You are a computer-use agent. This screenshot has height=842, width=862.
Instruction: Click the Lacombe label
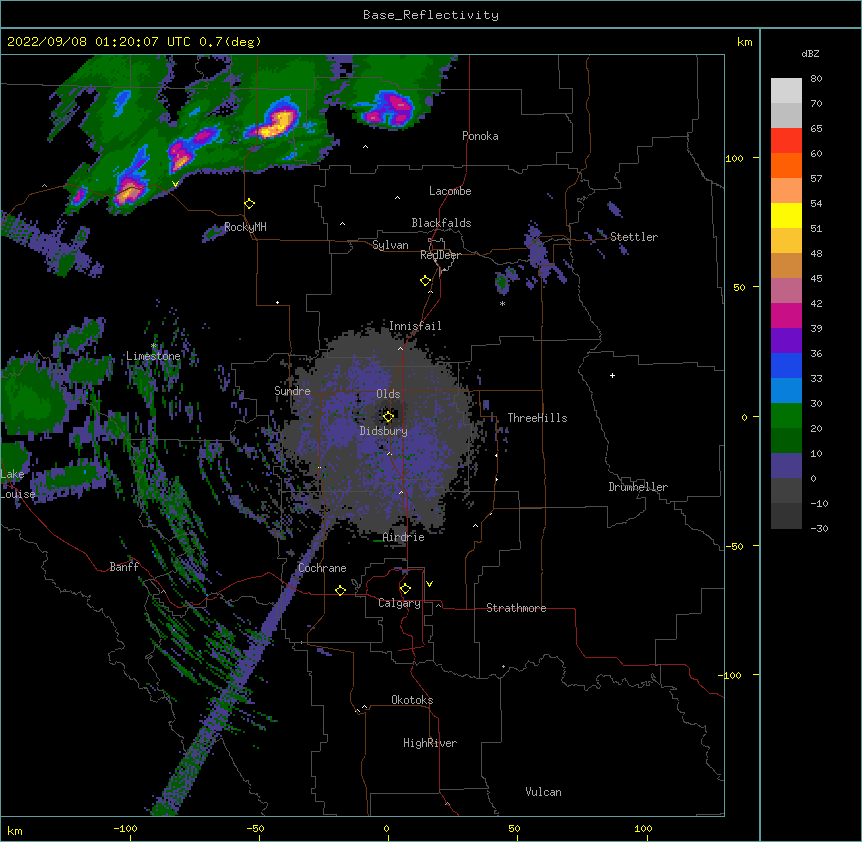pos(450,191)
